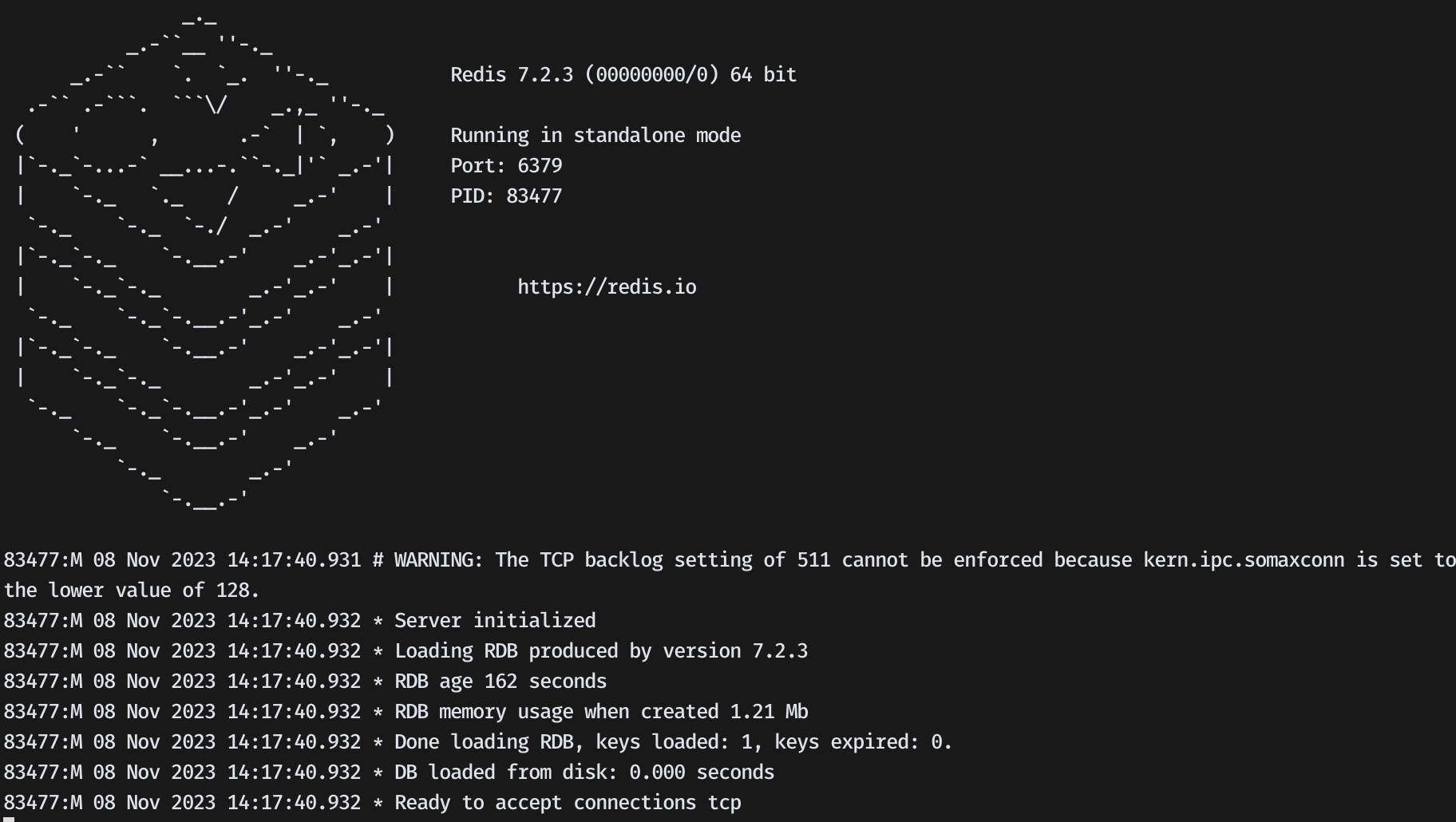Click the 'Port: 6379' line

(506, 166)
